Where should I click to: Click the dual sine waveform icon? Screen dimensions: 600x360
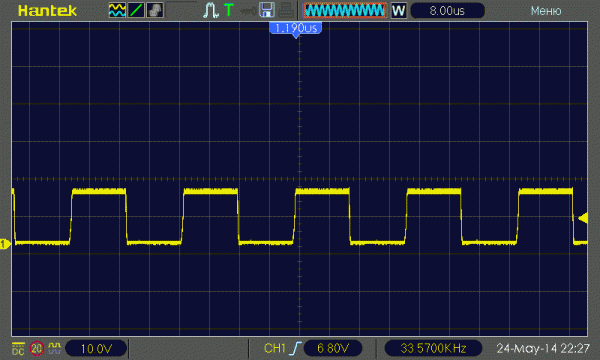click(x=117, y=10)
